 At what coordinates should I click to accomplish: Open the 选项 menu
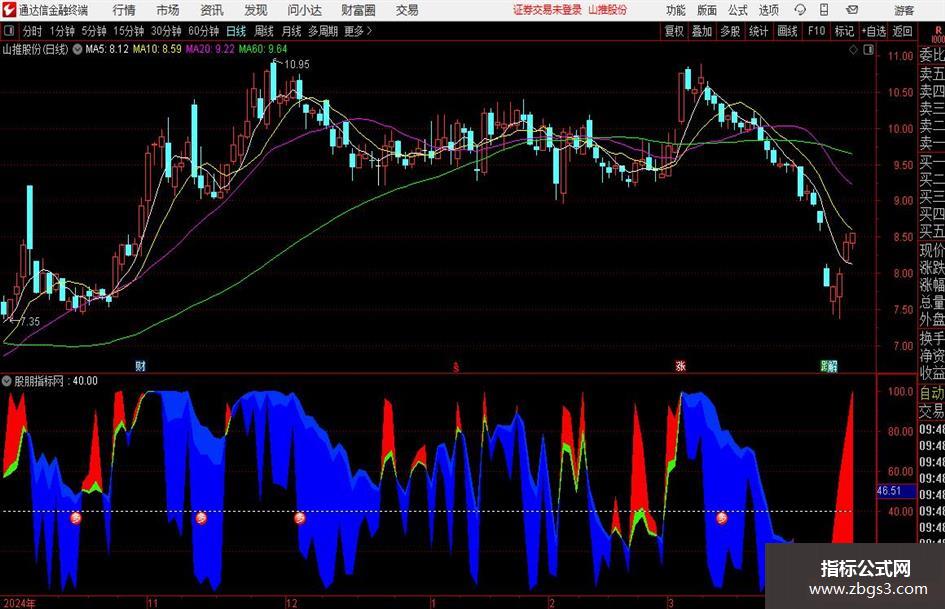[x=768, y=10]
